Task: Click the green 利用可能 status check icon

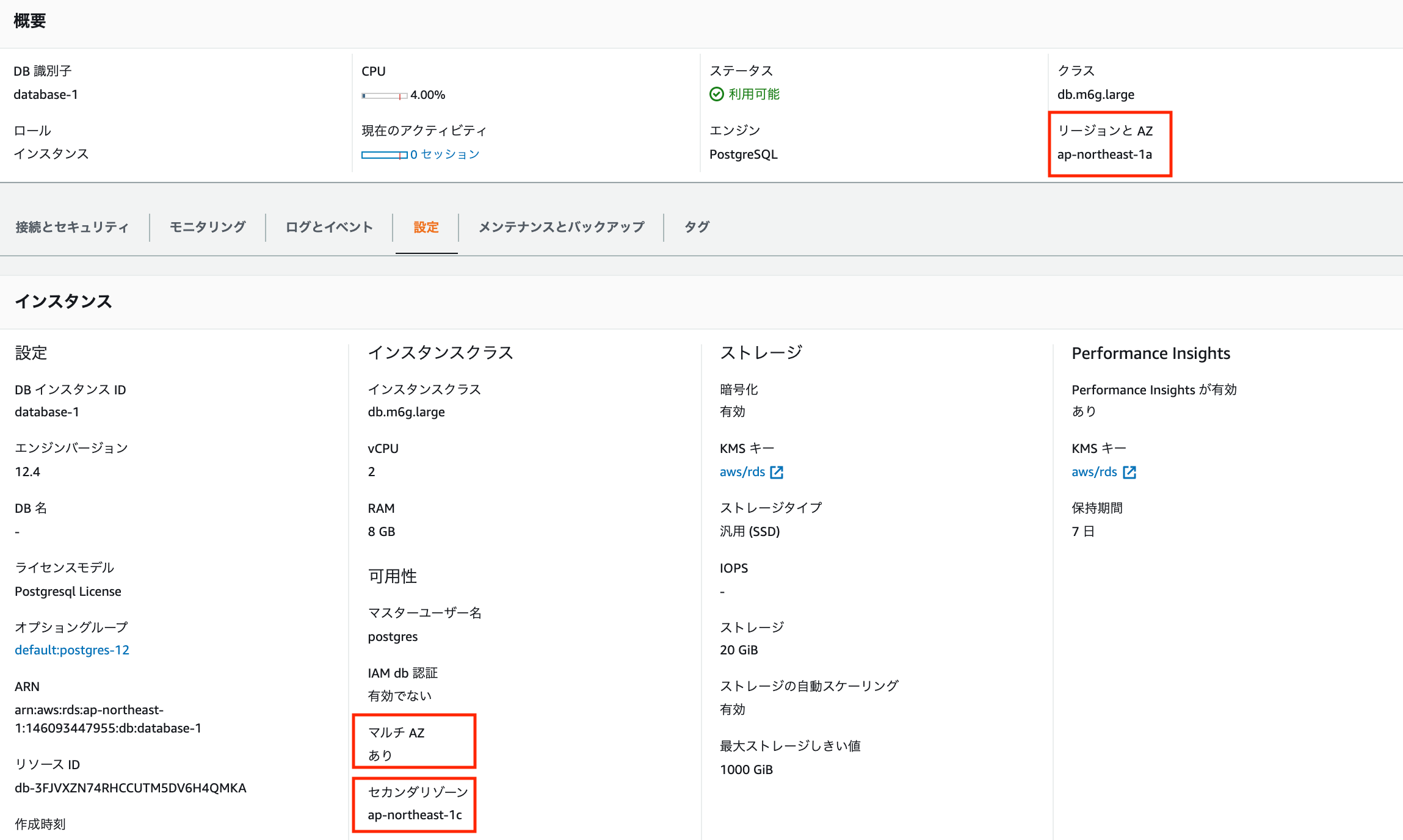Action: coord(716,93)
